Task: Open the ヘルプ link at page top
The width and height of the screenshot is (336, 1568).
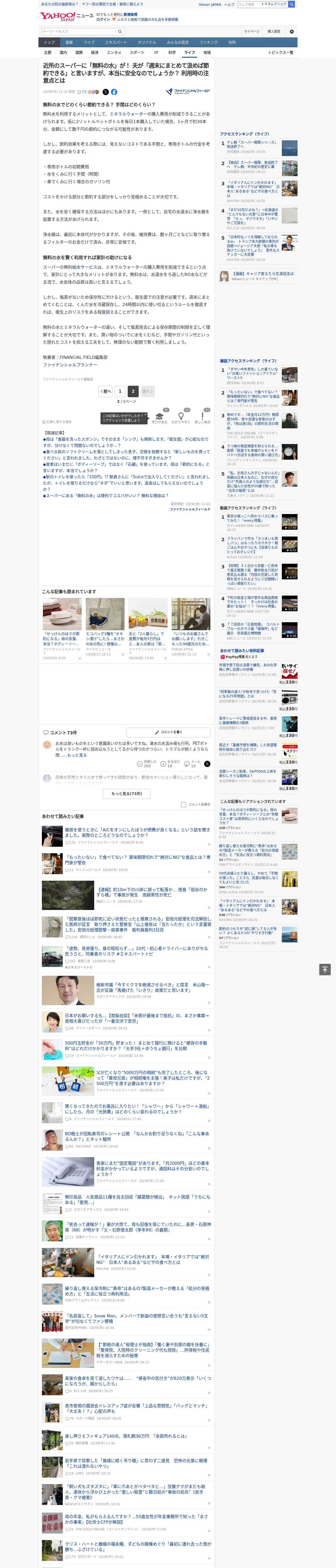Action: point(229,4)
